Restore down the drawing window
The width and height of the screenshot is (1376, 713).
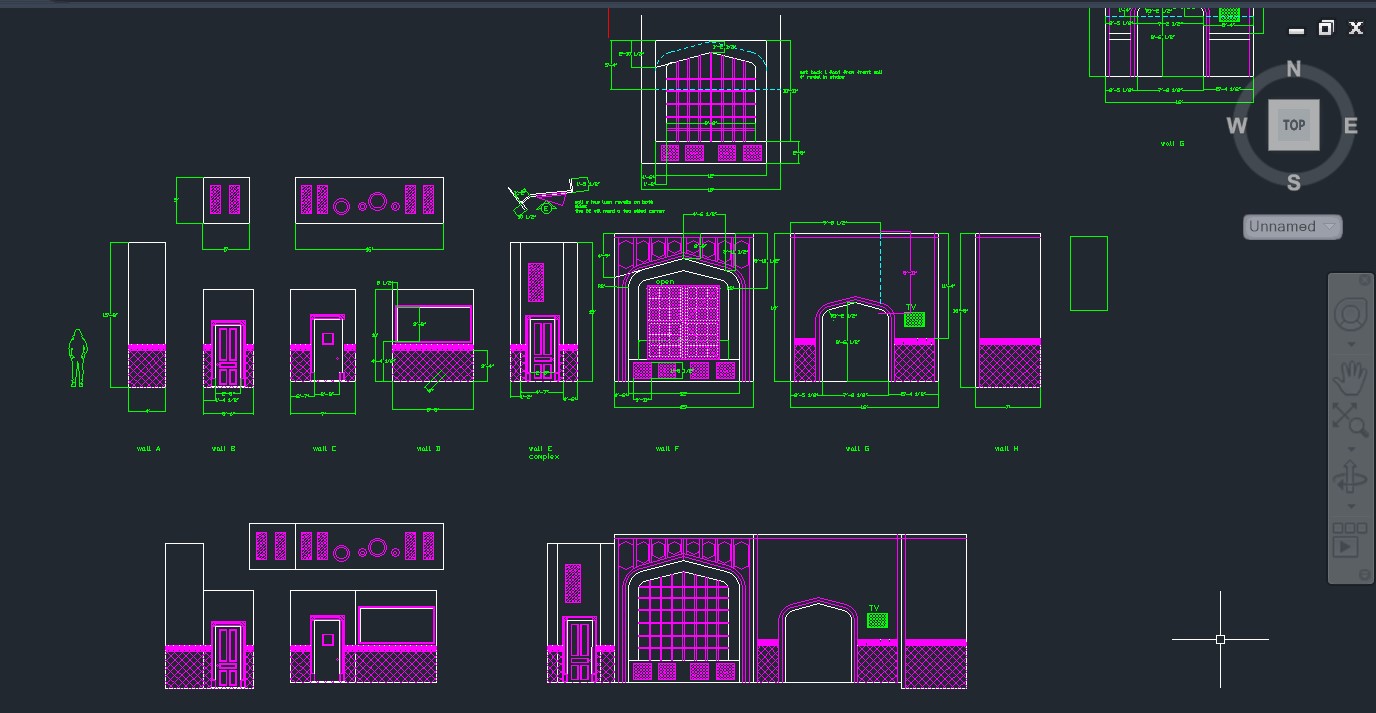point(1326,28)
